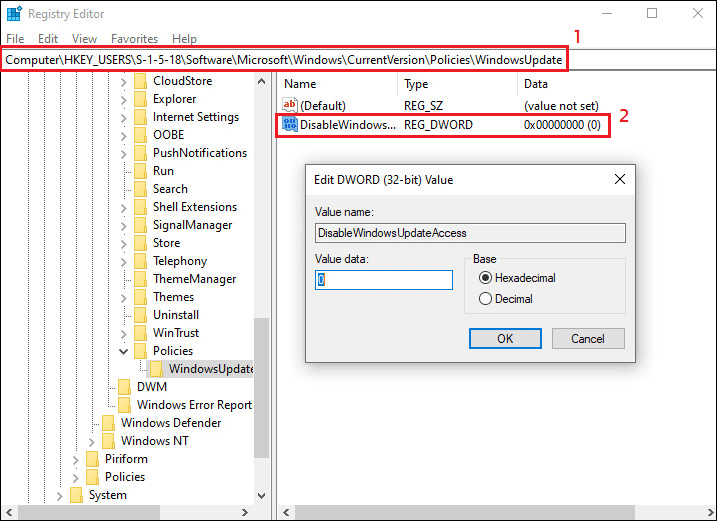This screenshot has height=521, width=717.
Task: Click the Shell Extensions folder icon
Action: tap(140, 207)
